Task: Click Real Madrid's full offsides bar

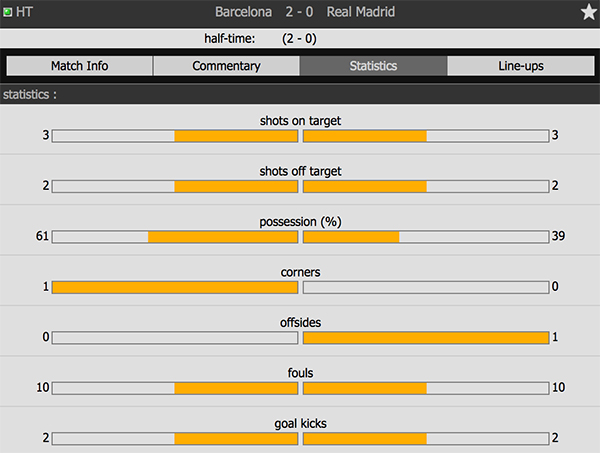Action: coord(425,337)
